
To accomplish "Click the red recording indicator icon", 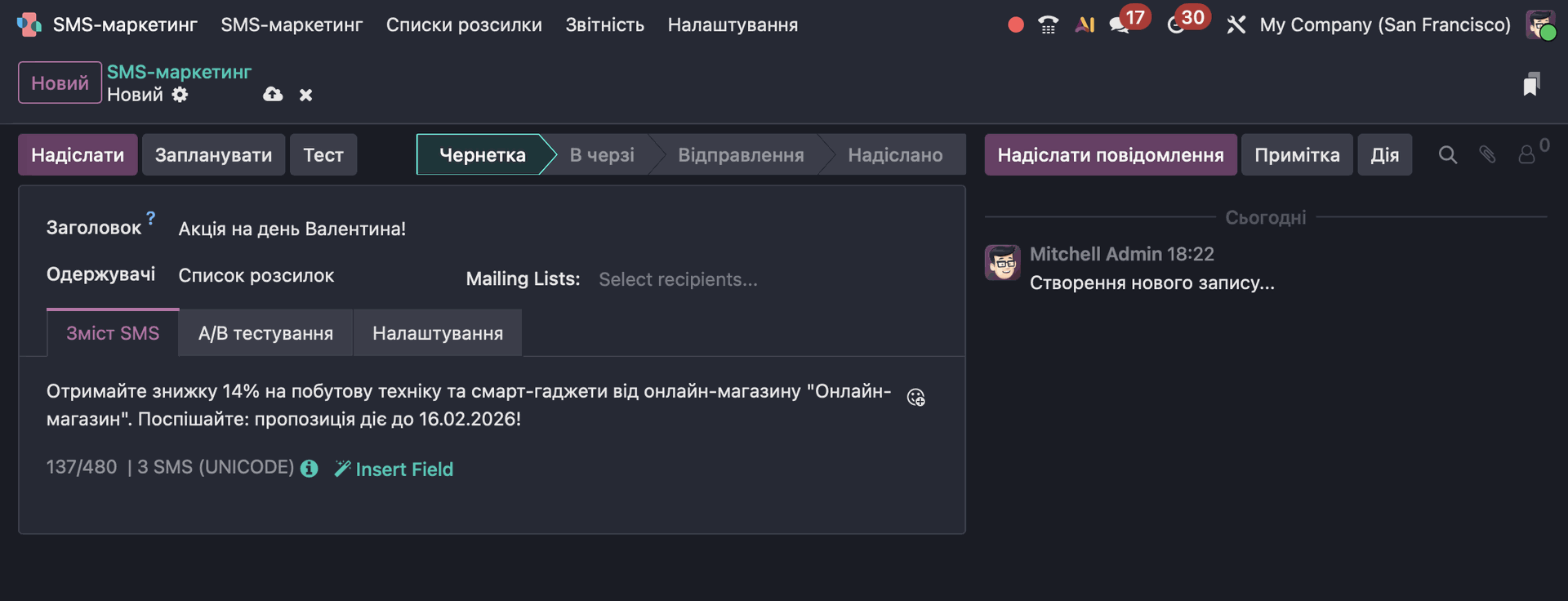I will 1016,25.
